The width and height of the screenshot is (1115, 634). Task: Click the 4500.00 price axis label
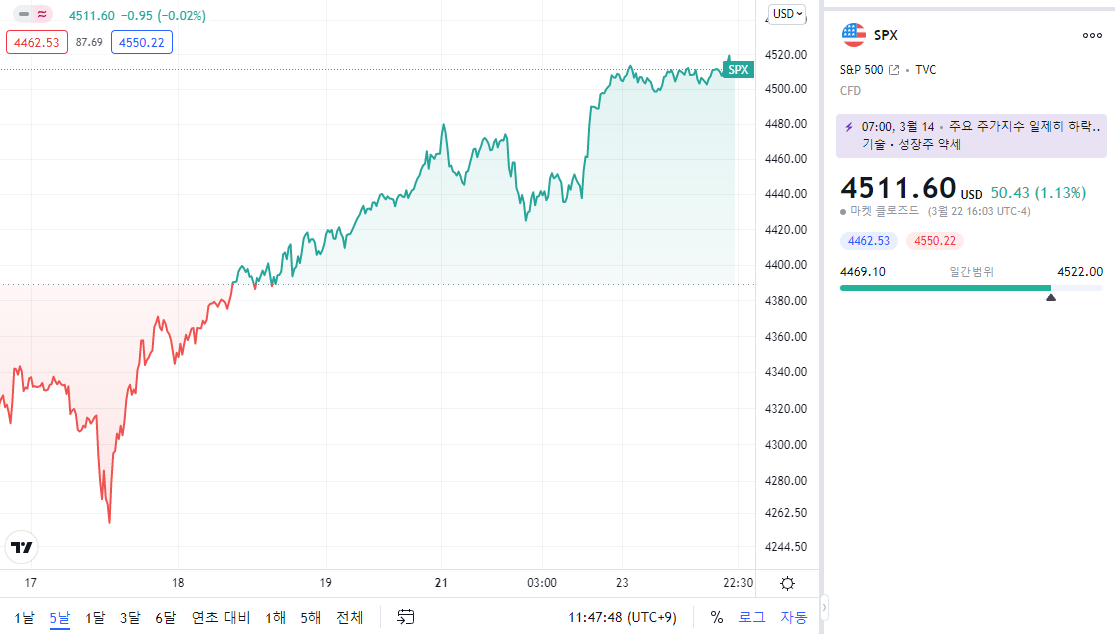pyautogui.click(x=786, y=89)
